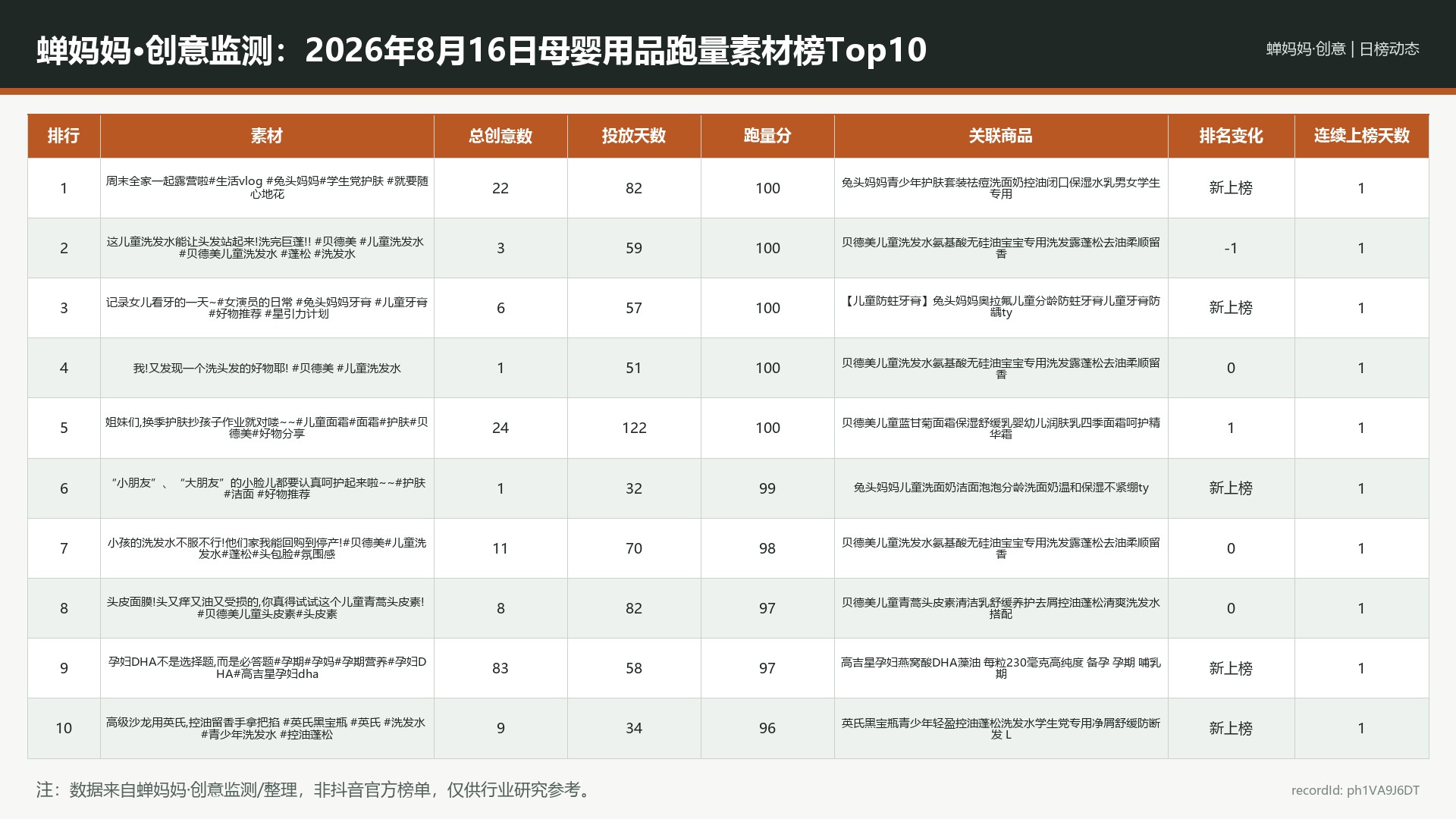The width and height of the screenshot is (1456, 819).
Task: Click rank number 10 in first column
Action: pyautogui.click(x=64, y=728)
